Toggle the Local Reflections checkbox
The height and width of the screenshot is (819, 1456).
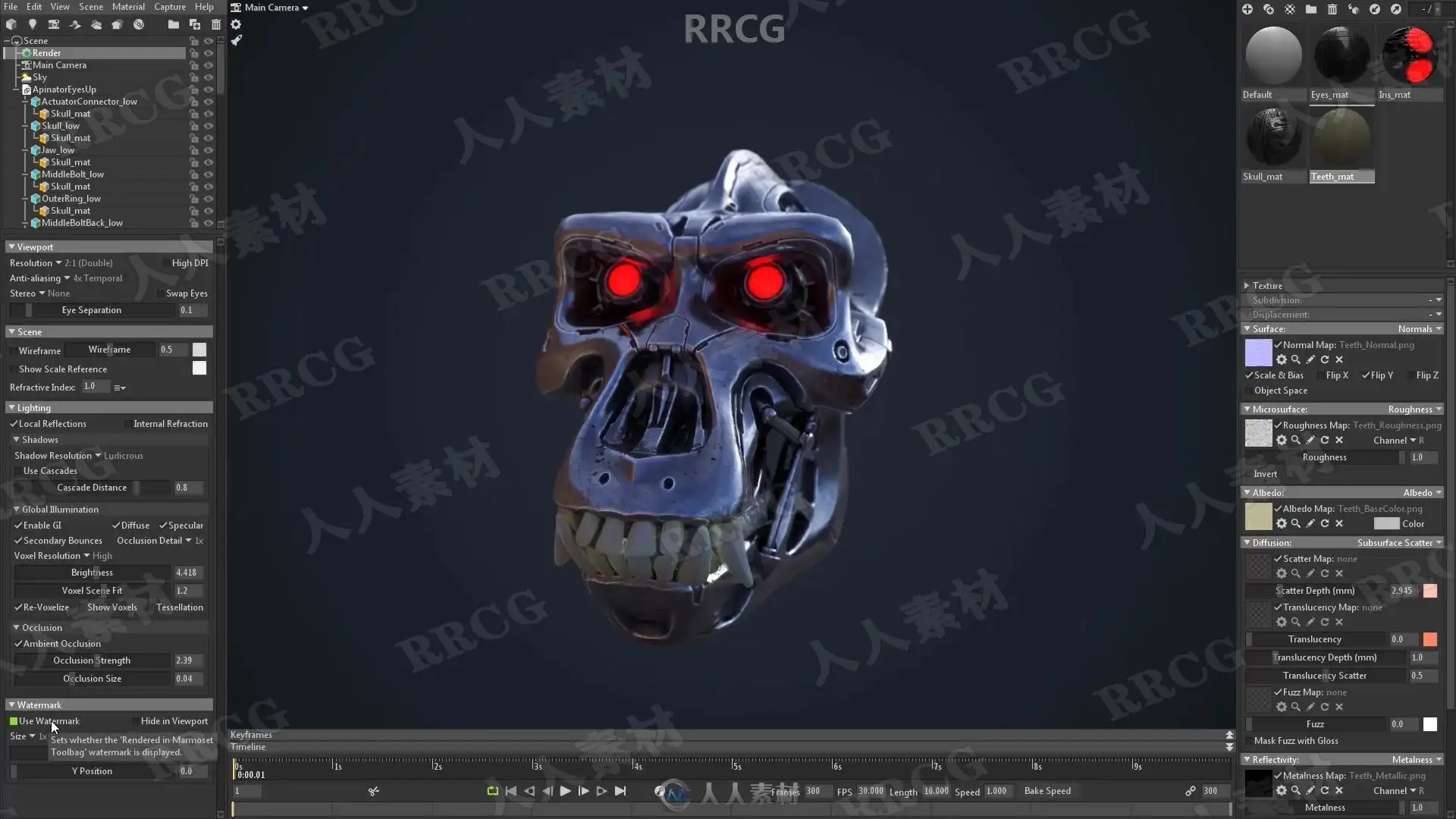(14, 424)
